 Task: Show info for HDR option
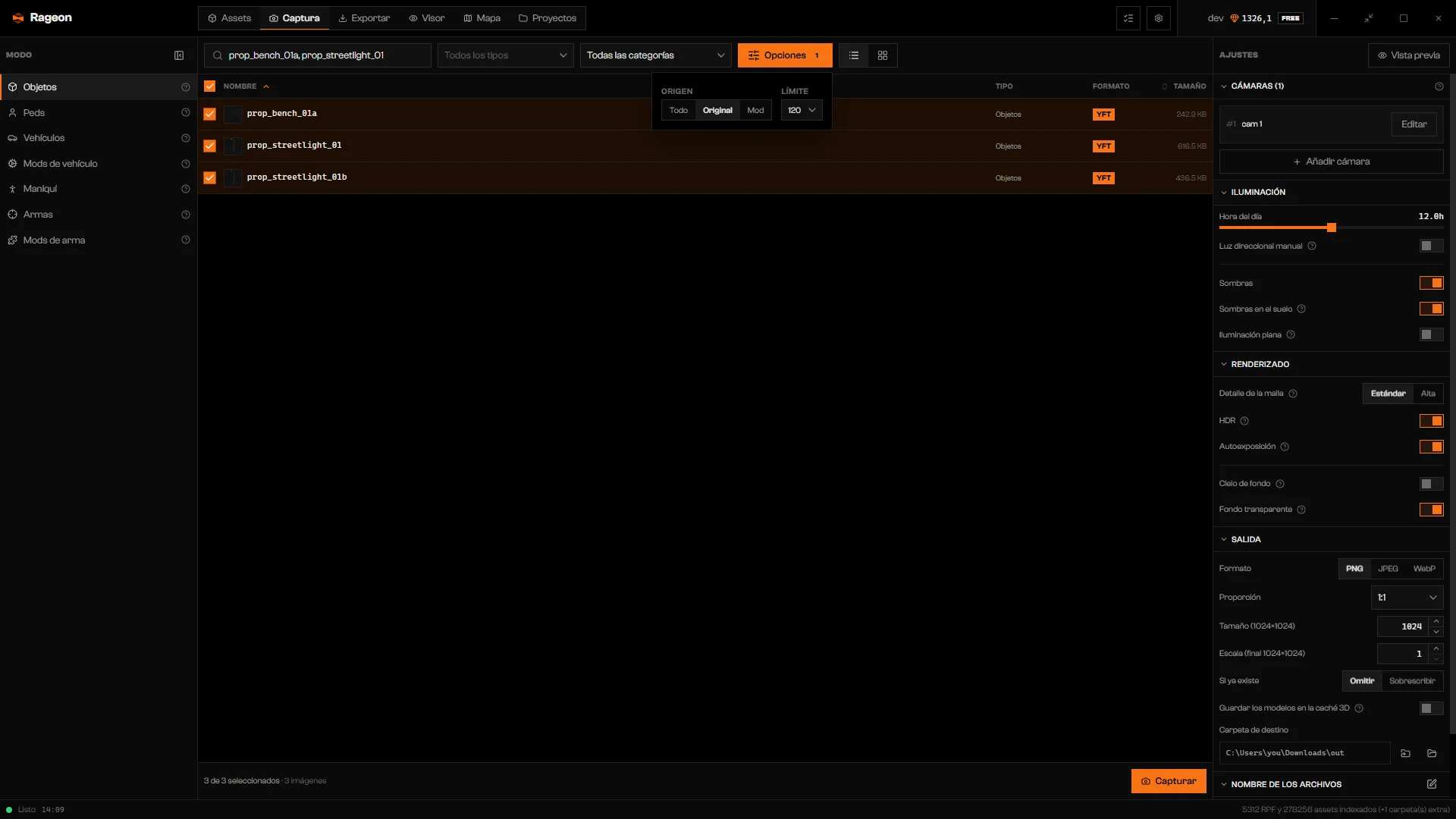pyautogui.click(x=1244, y=421)
